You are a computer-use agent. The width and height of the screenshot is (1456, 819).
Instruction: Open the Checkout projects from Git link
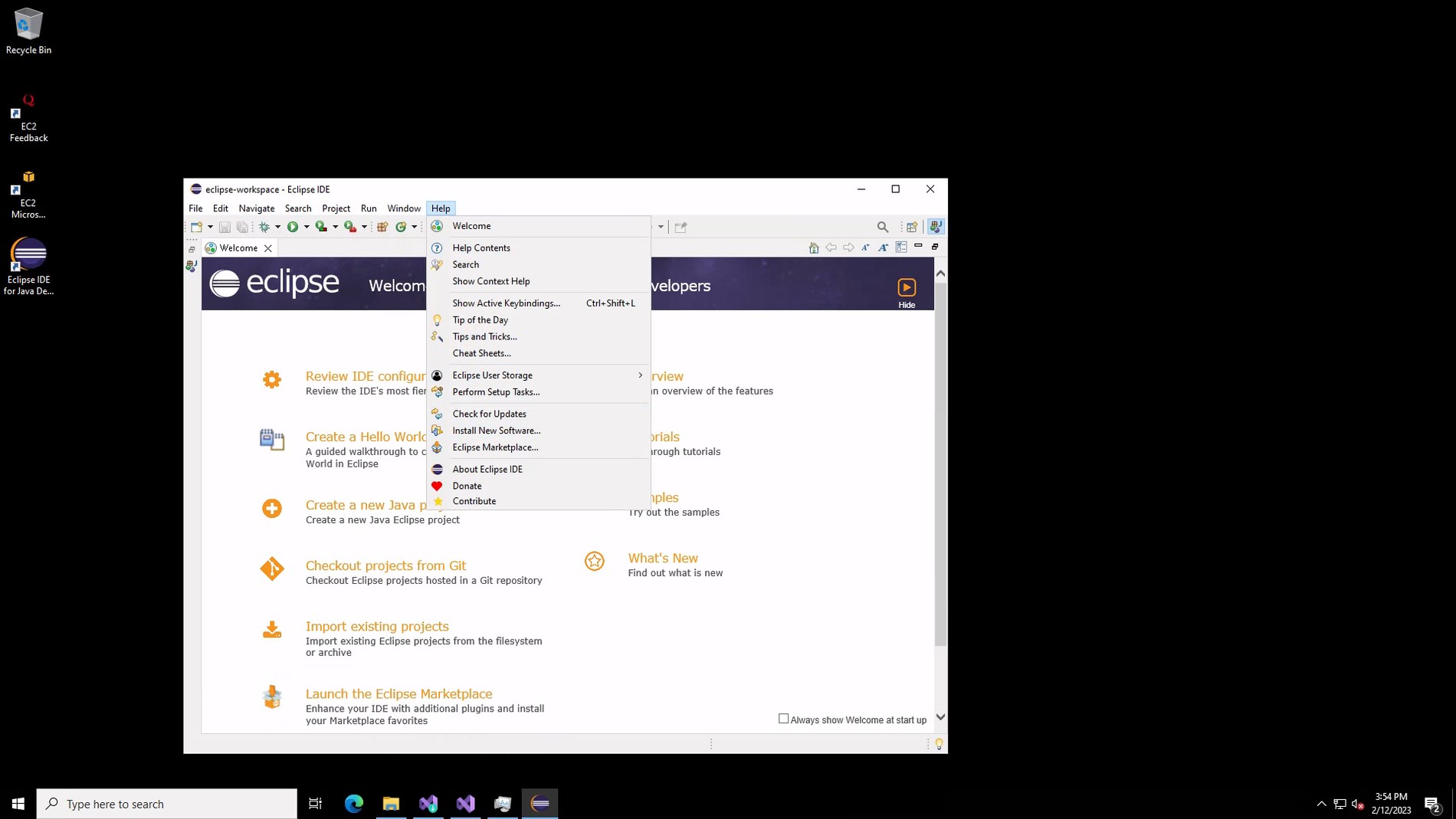(x=385, y=565)
